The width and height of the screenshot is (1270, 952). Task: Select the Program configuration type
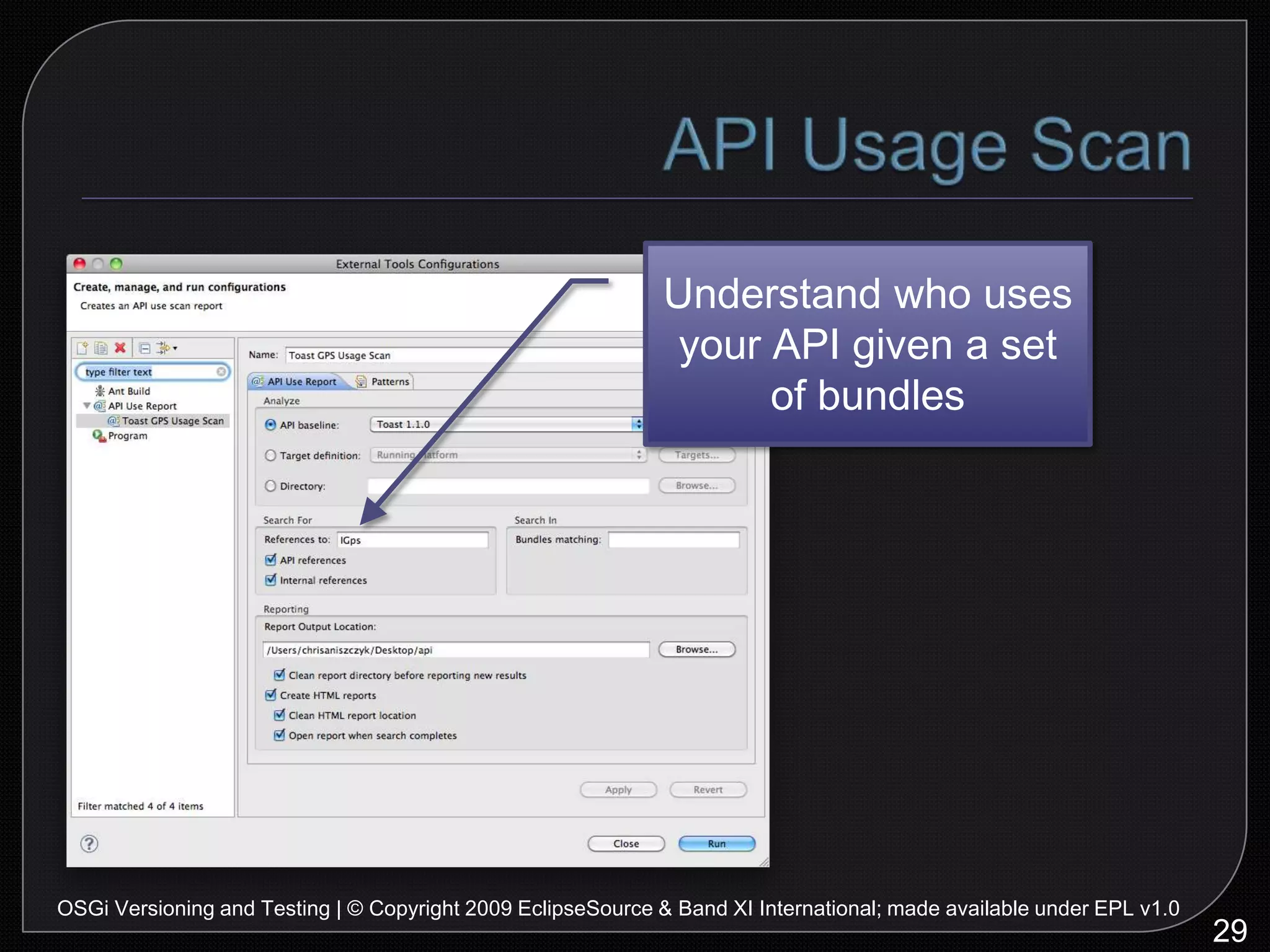point(127,436)
